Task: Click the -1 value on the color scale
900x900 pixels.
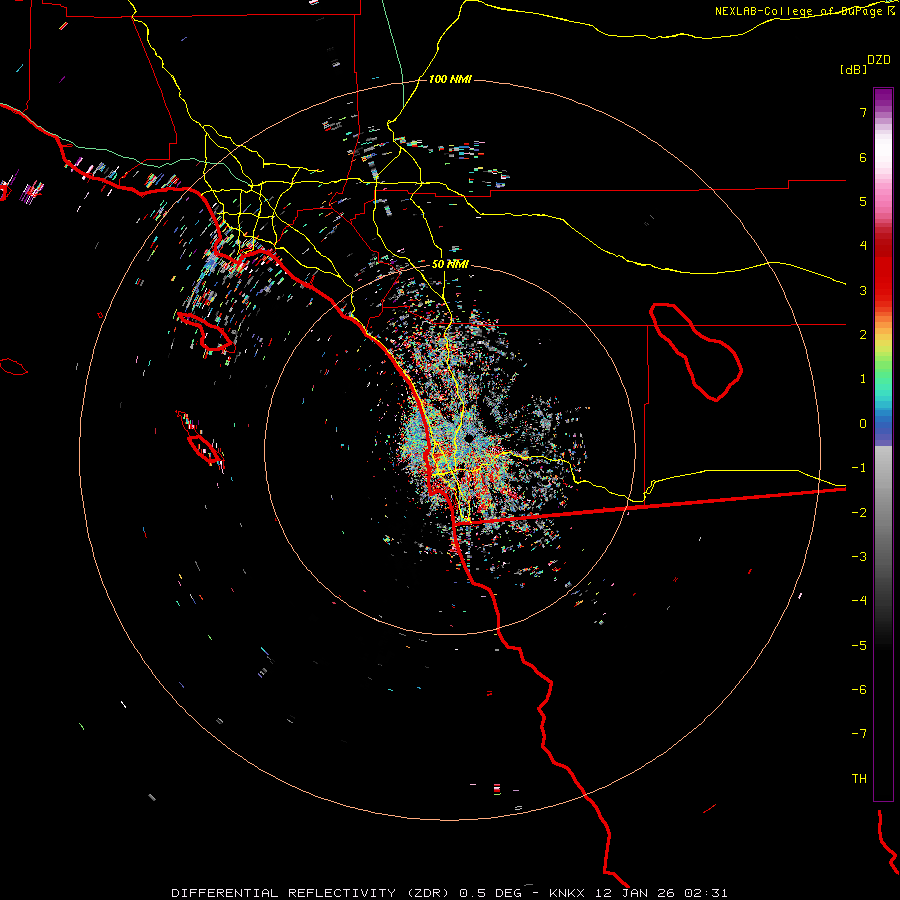Action: coord(859,468)
